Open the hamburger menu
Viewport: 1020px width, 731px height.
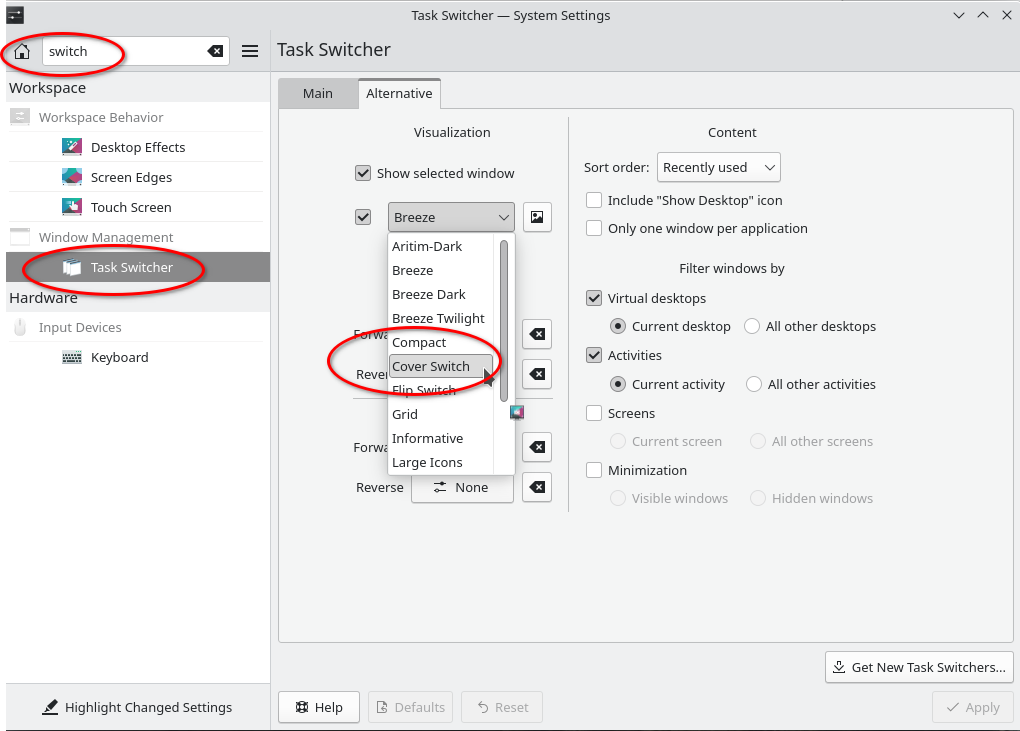(250, 51)
